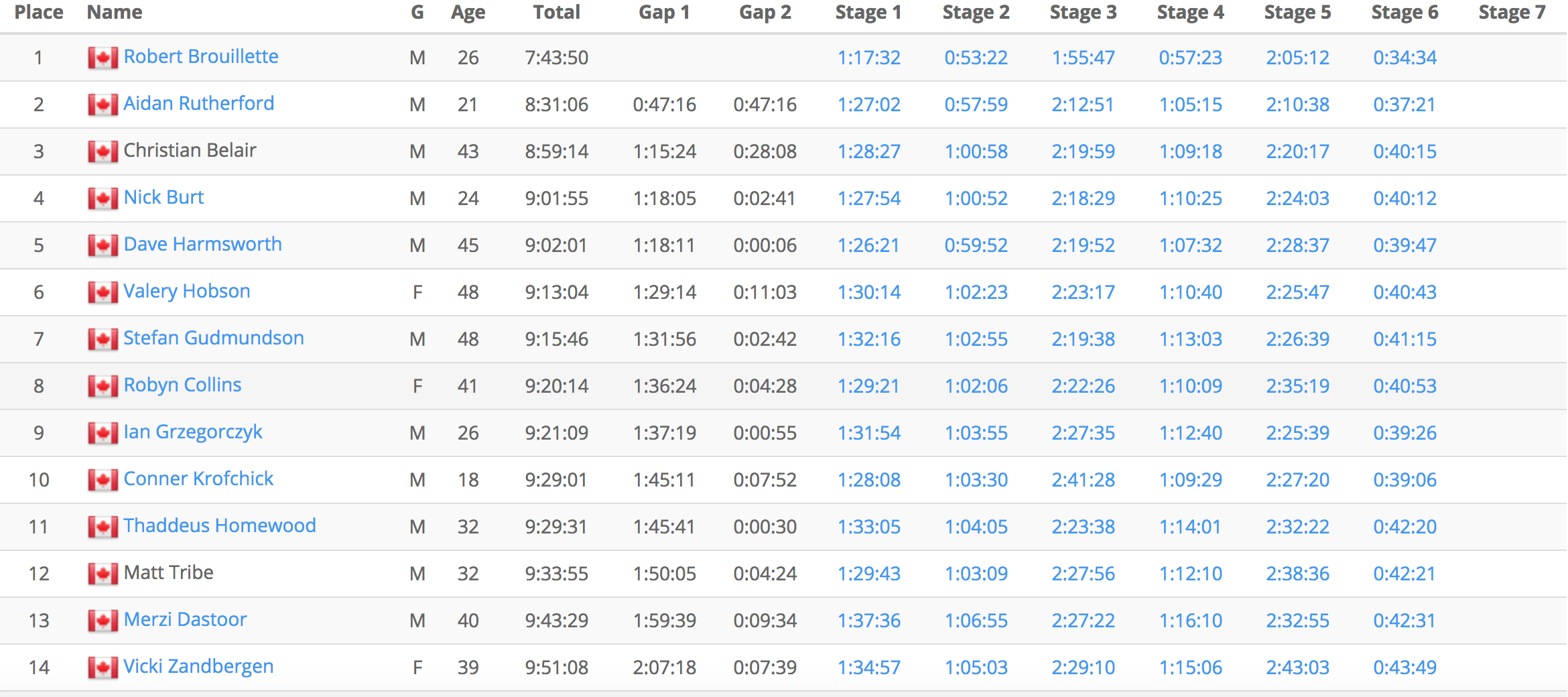Viewport: 1568px width, 697px height.
Task: Sort table by Total column header
Action: click(556, 13)
